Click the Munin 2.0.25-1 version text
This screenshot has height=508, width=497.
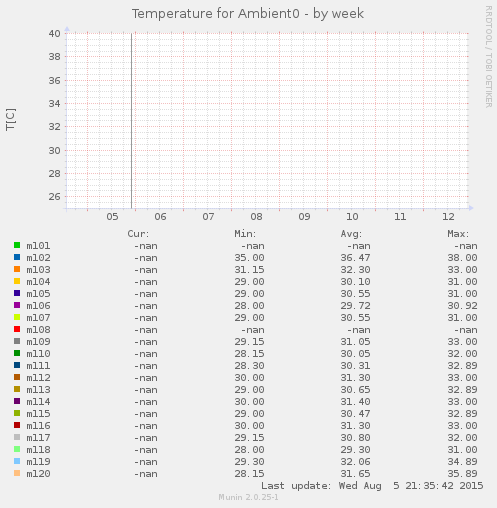(248, 497)
